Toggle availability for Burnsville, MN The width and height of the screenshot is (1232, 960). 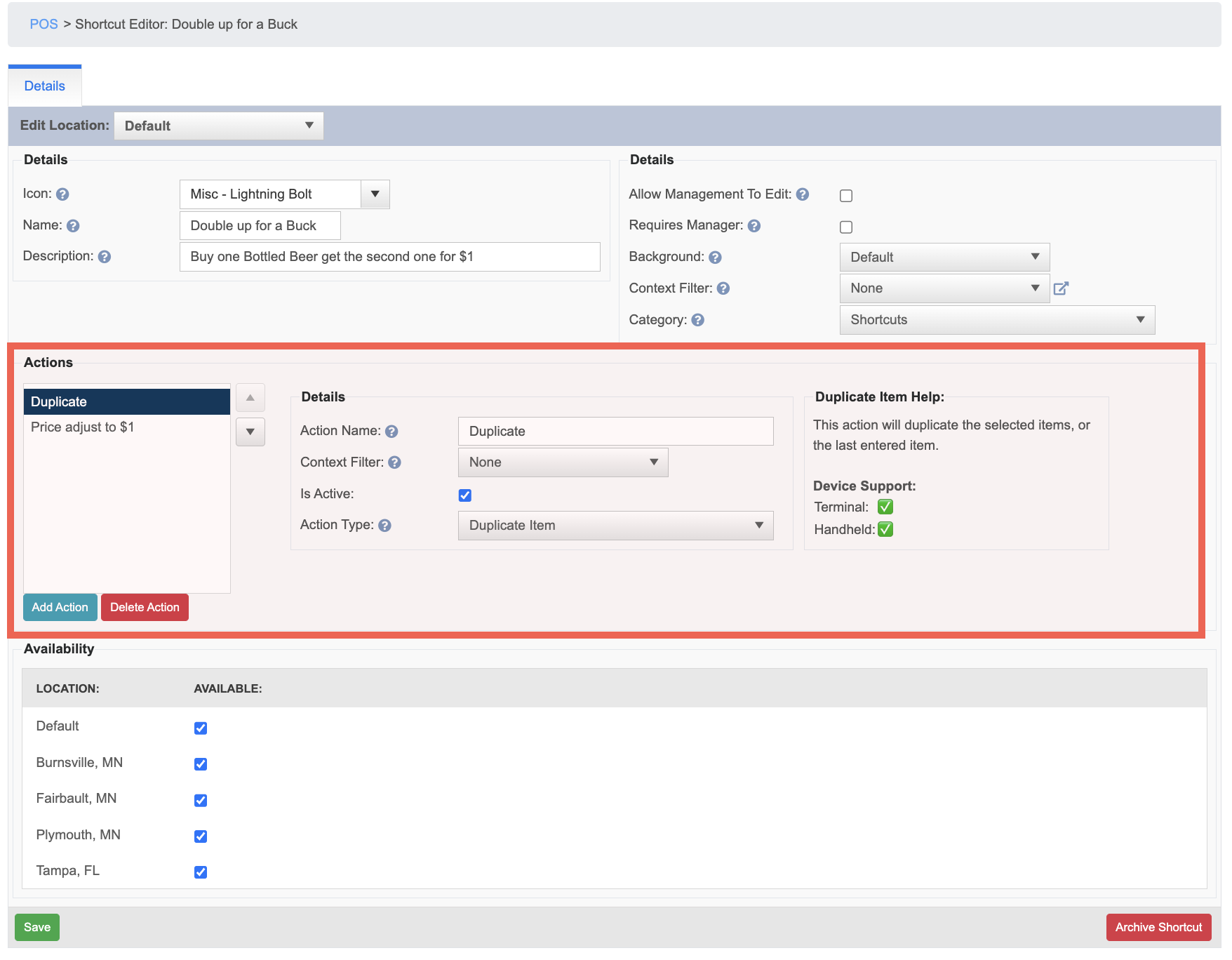tap(201, 764)
